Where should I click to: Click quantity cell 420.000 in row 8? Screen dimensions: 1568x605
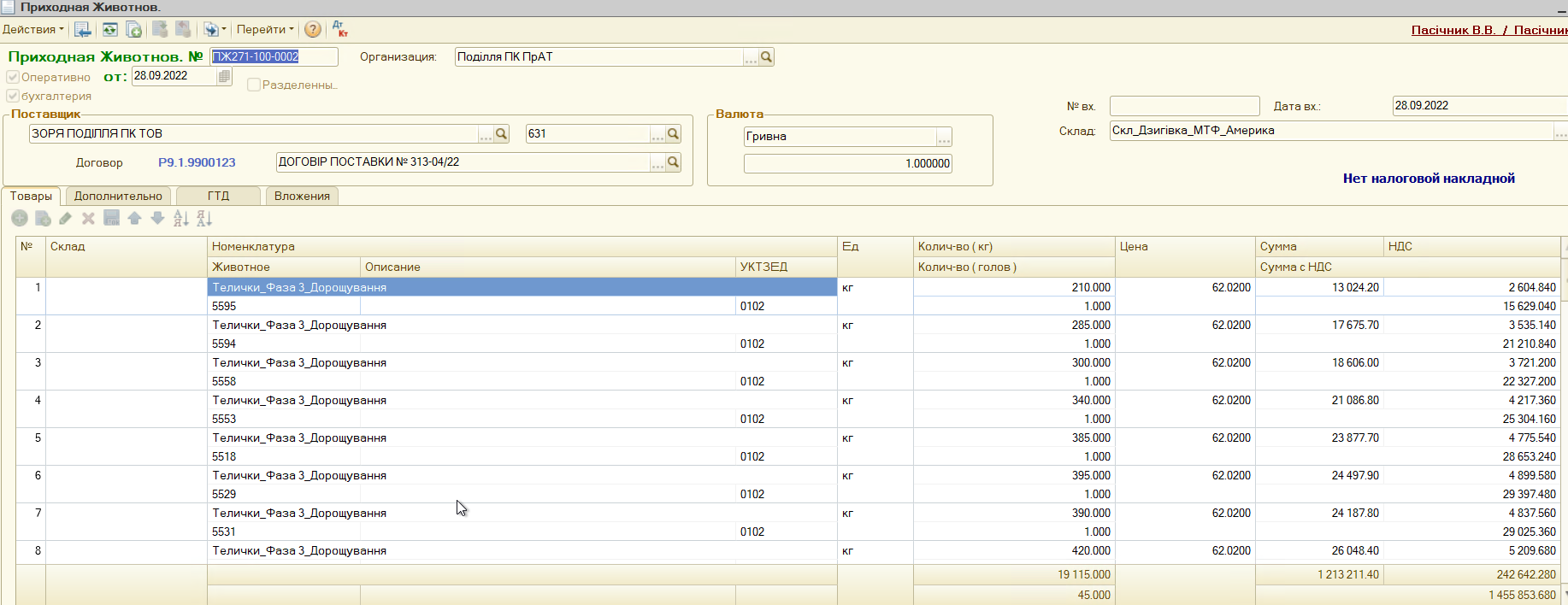1014,550
